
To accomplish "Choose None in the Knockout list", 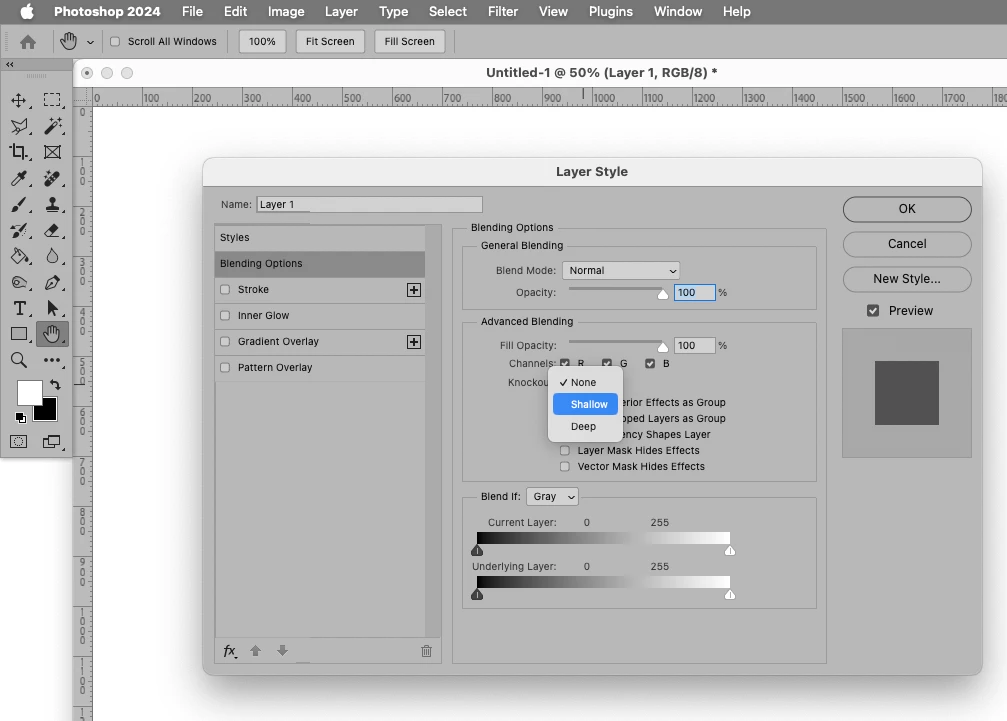I will pos(585,383).
